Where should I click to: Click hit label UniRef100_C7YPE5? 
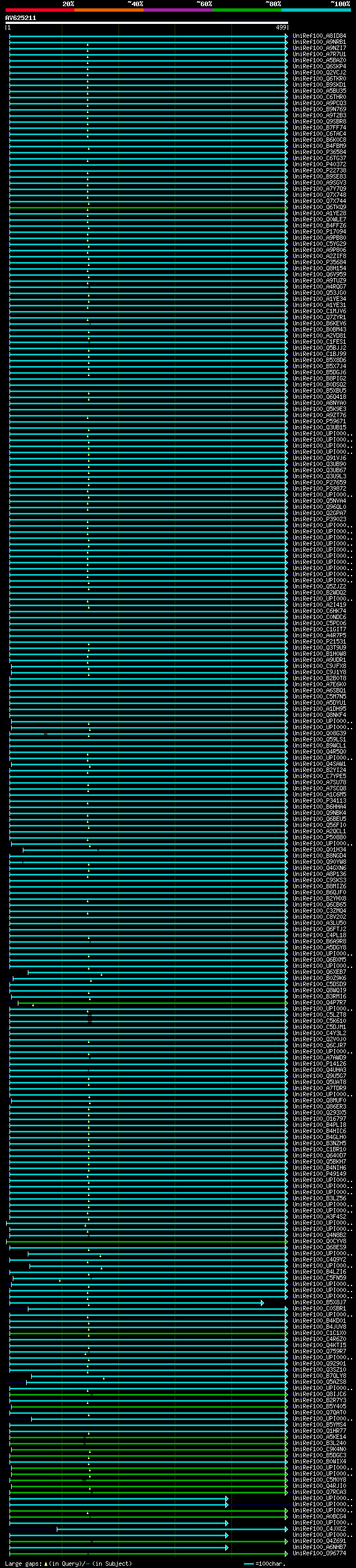tap(319, 776)
